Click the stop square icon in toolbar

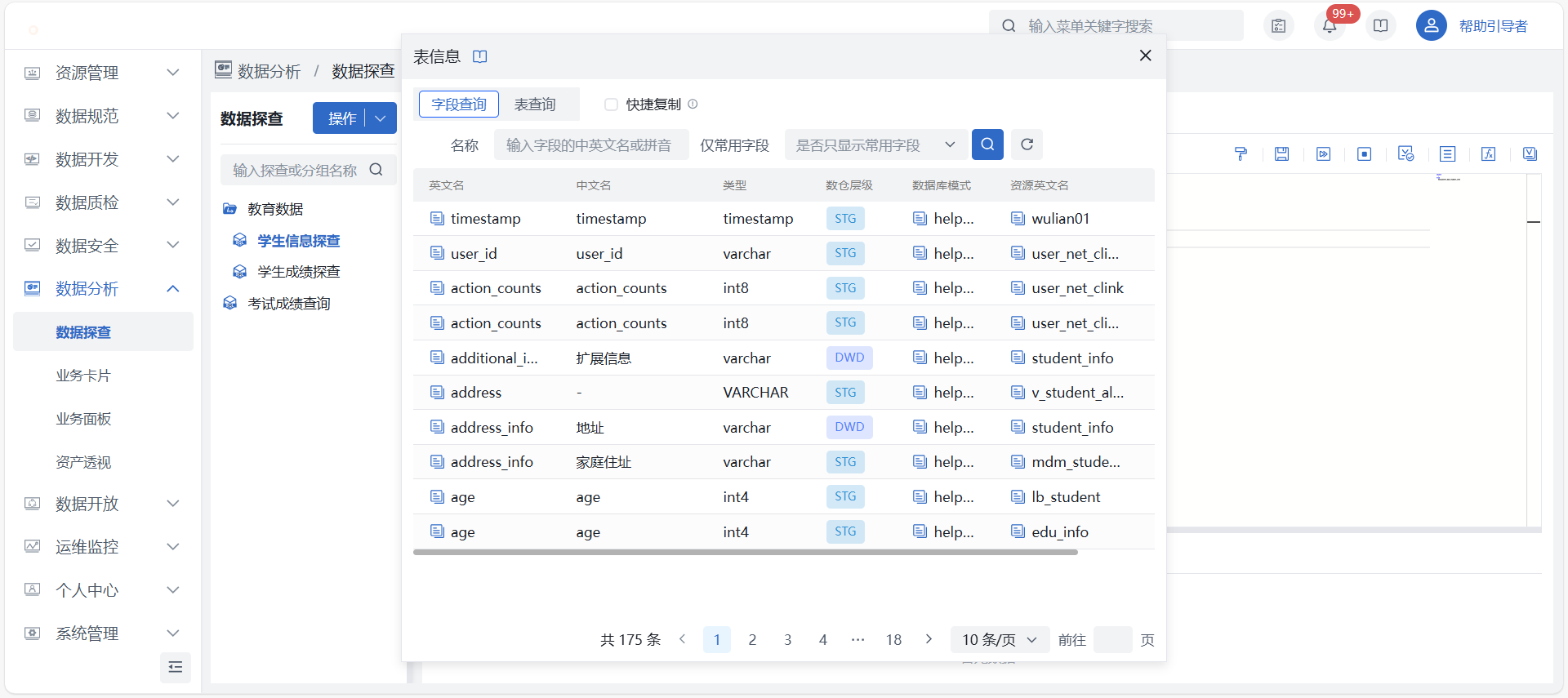click(1364, 154)
